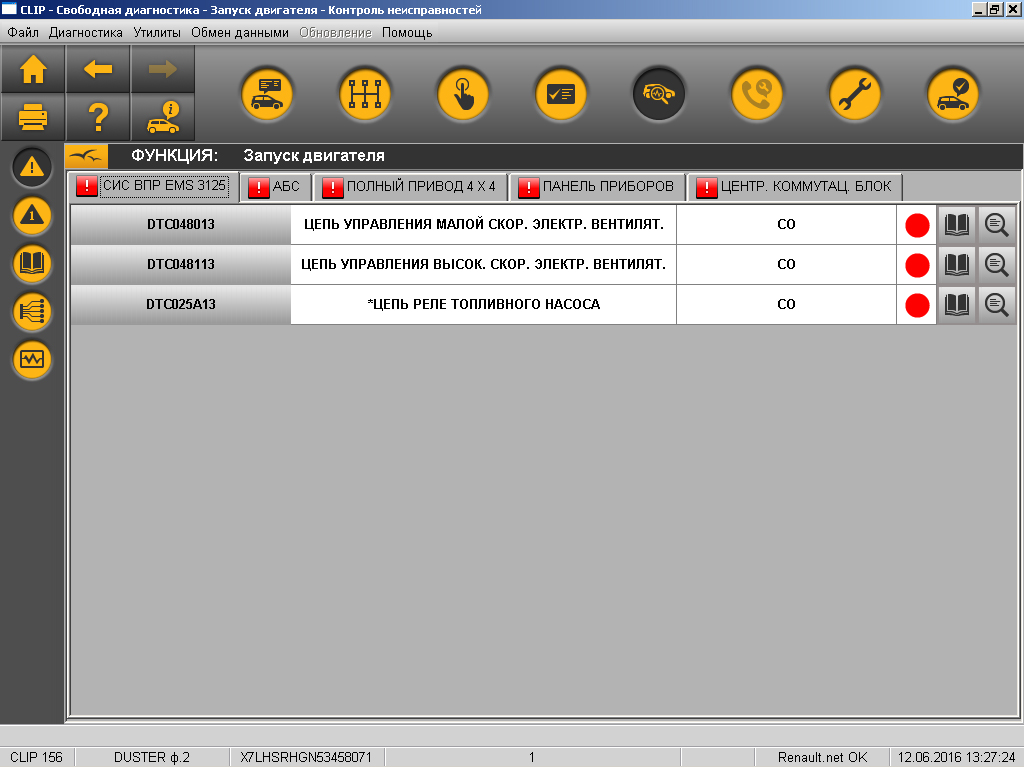Open the Файл menu

(x=23, y=33)
